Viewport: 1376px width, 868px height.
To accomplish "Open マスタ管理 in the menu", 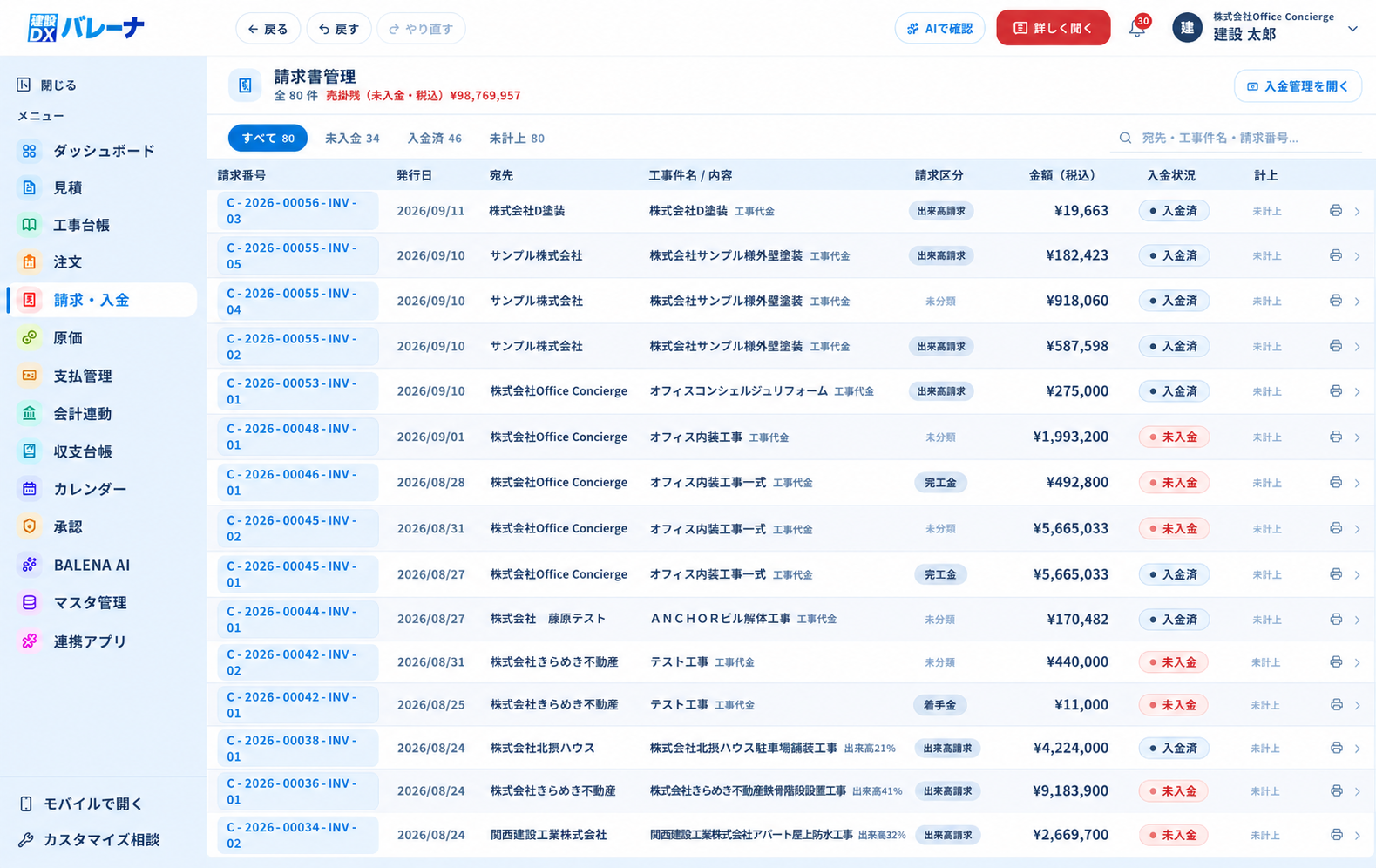I will [90, 602].
